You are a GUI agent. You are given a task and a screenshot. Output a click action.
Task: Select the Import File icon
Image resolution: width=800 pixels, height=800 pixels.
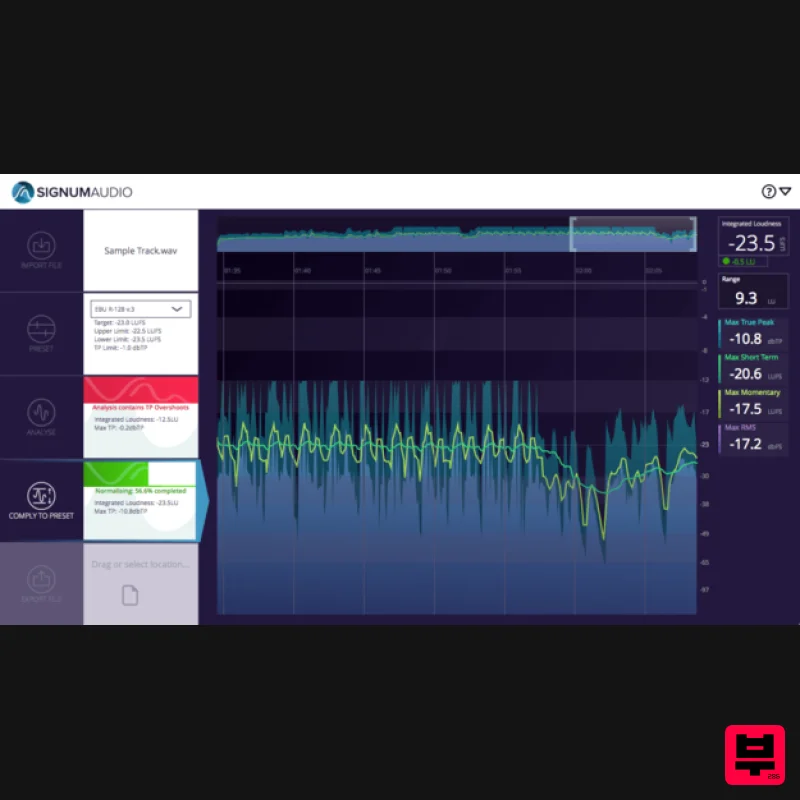click(x=40, y=247)
